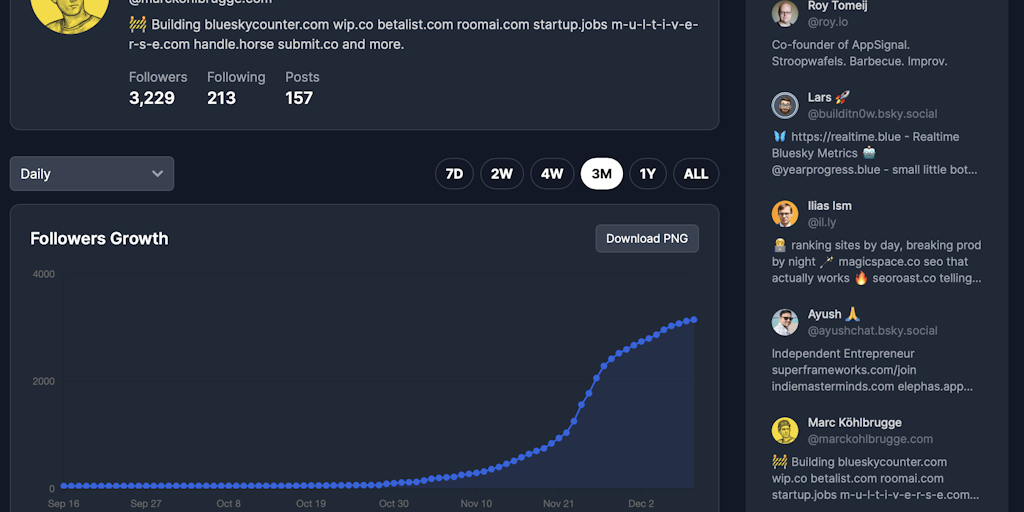Click Ayush's profile avatar

pyautogui.click(x=785, y=322)
